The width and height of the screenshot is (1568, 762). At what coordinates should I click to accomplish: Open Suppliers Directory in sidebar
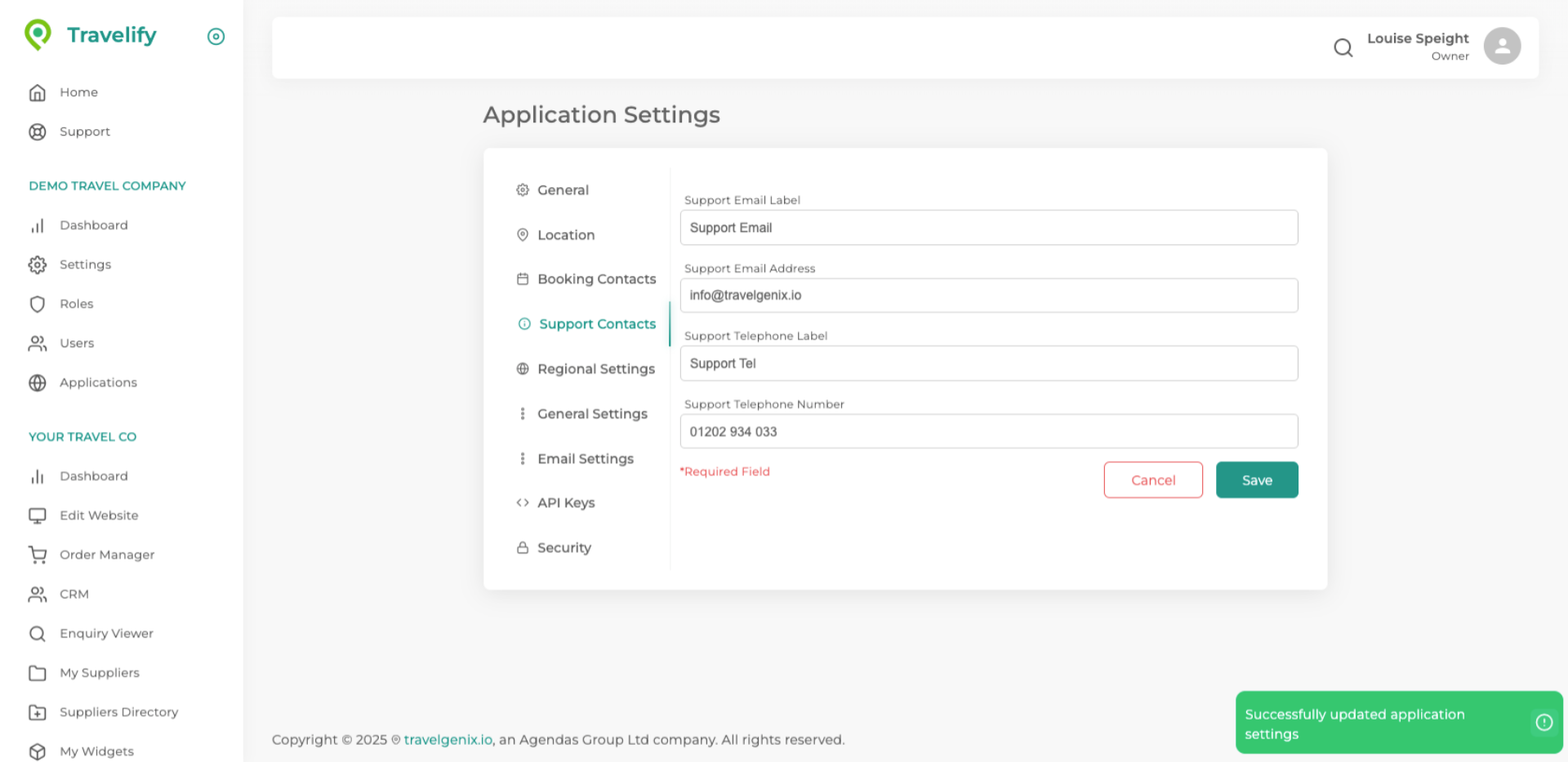118,712
